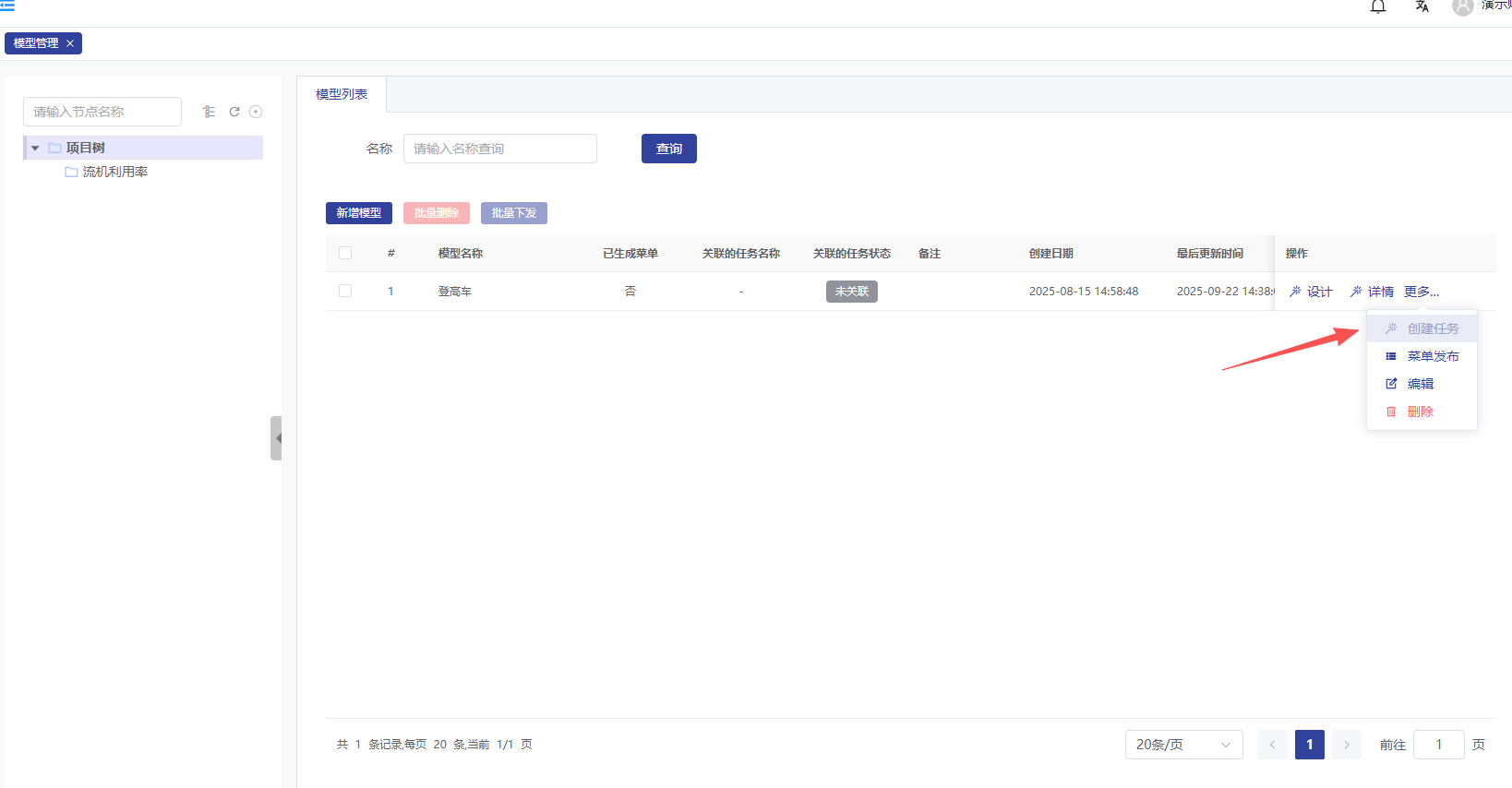Viewport: 1512px width, 788px height.
Task: Open the 20条/页 page size dropdown
Action: coord(1183,745)
